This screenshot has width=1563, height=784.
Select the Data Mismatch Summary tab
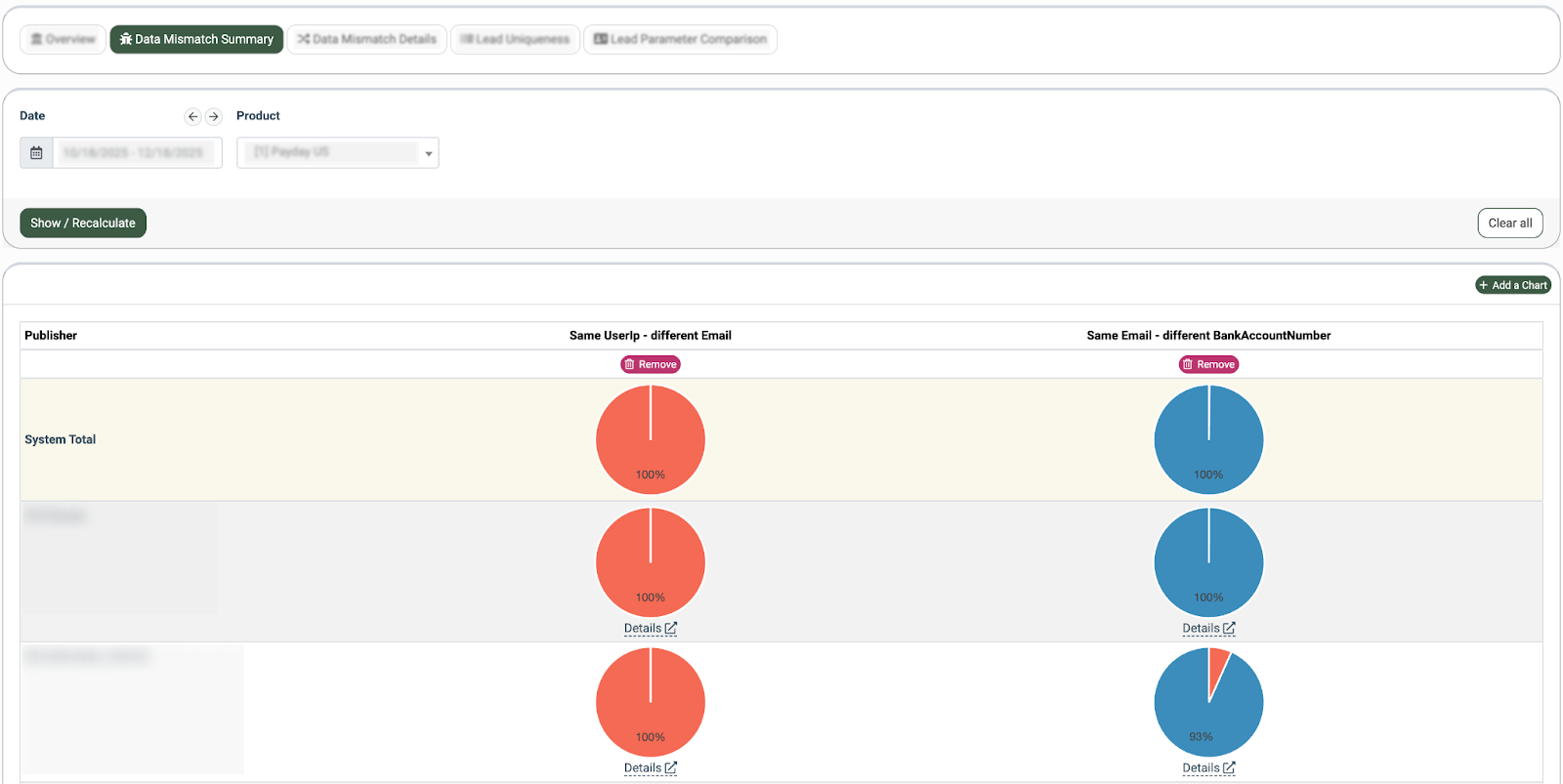pyautogui.click(x=196, y=39)
